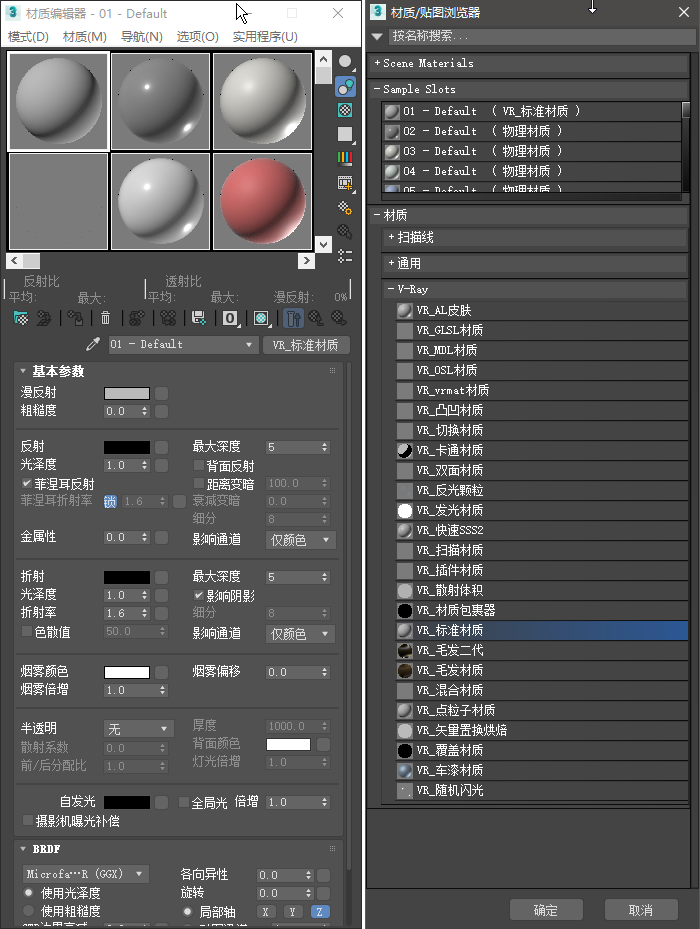Click the Go to Parent icon
The width and height of the screenshot is (700, 929).
315,318
